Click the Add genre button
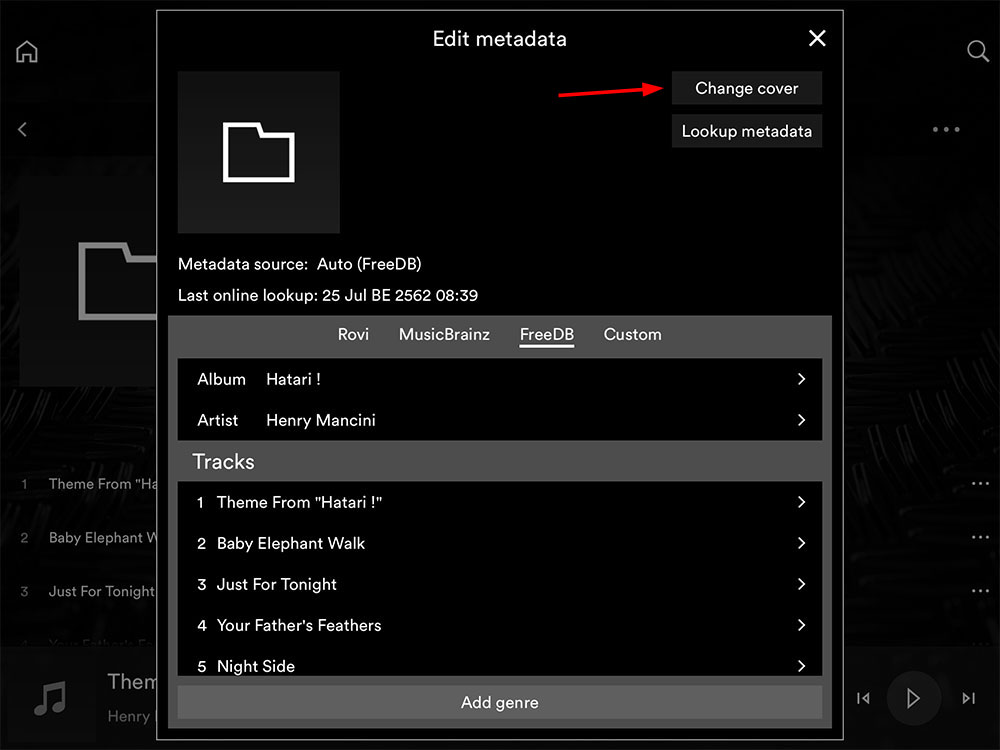This screenshot has width=1000, height=750. point(499,702)
